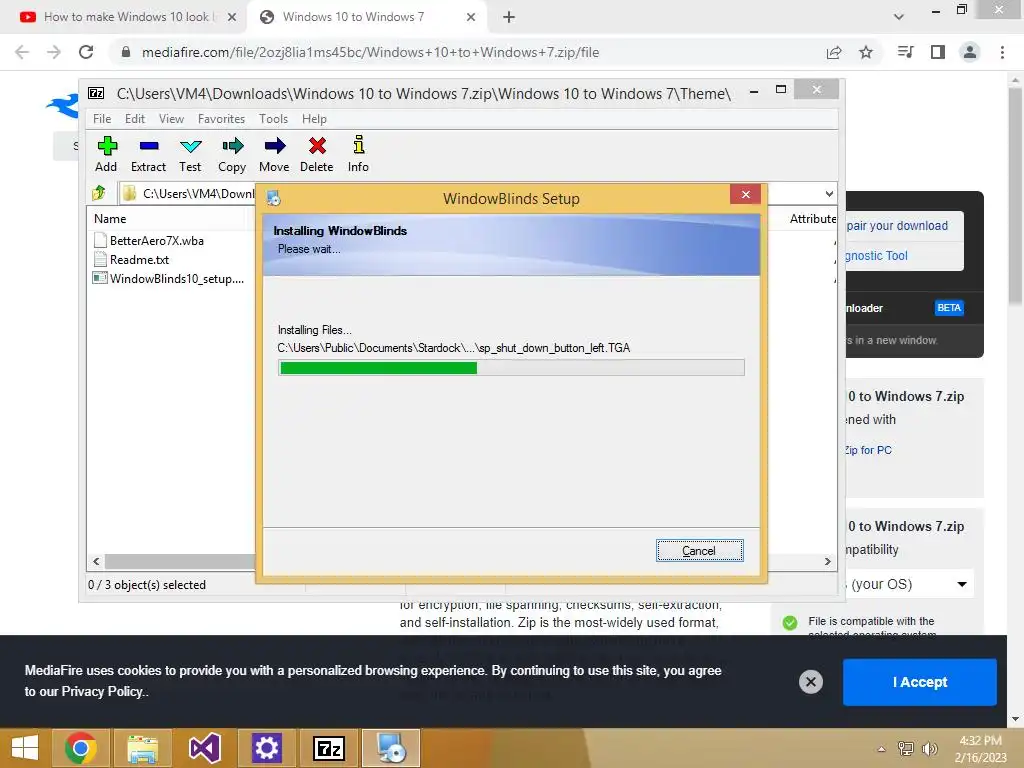1024x768 pixels.
Task: Open Visual Studio from taskbar
Action: pyautogui.click(x=204, y=748)
